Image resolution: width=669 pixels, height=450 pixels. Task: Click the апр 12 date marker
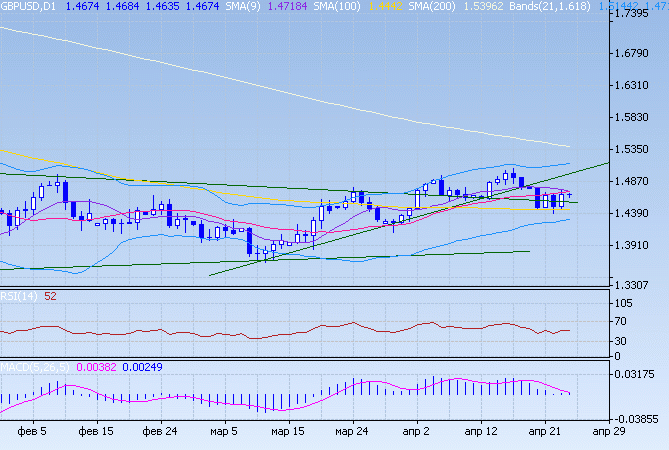[480, 431]
